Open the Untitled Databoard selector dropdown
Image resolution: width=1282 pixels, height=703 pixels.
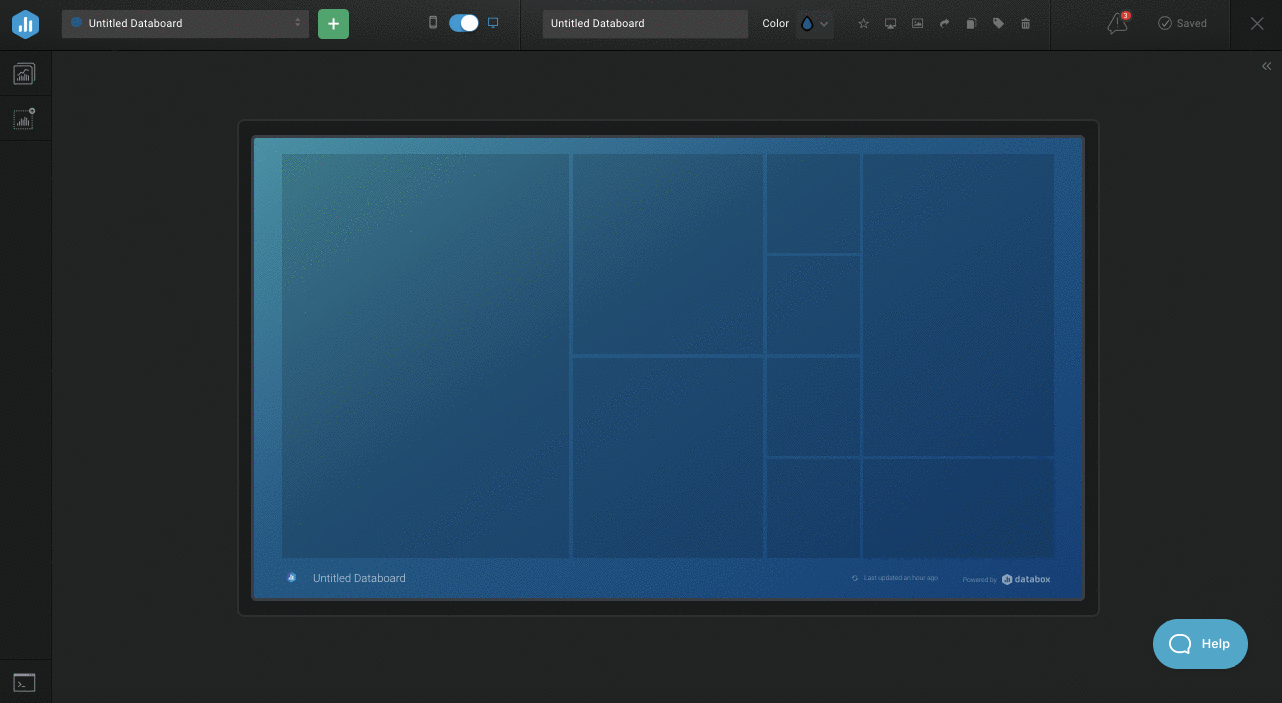(x=185, y=23)
